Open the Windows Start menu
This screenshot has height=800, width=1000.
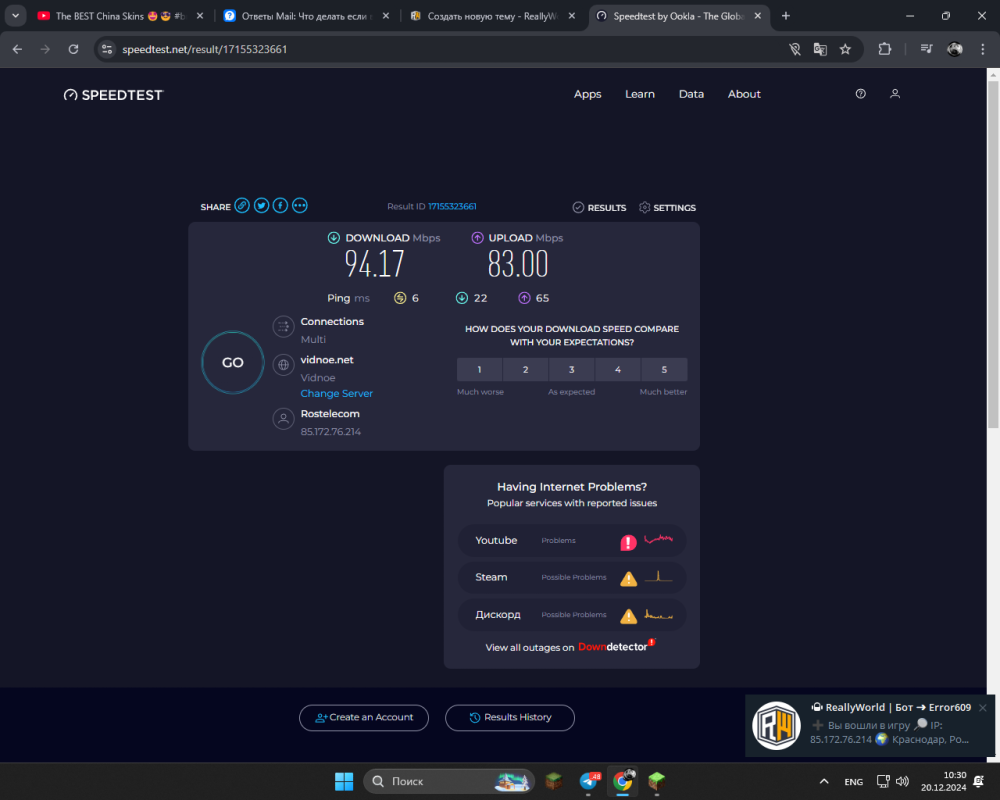pos(344,781)
